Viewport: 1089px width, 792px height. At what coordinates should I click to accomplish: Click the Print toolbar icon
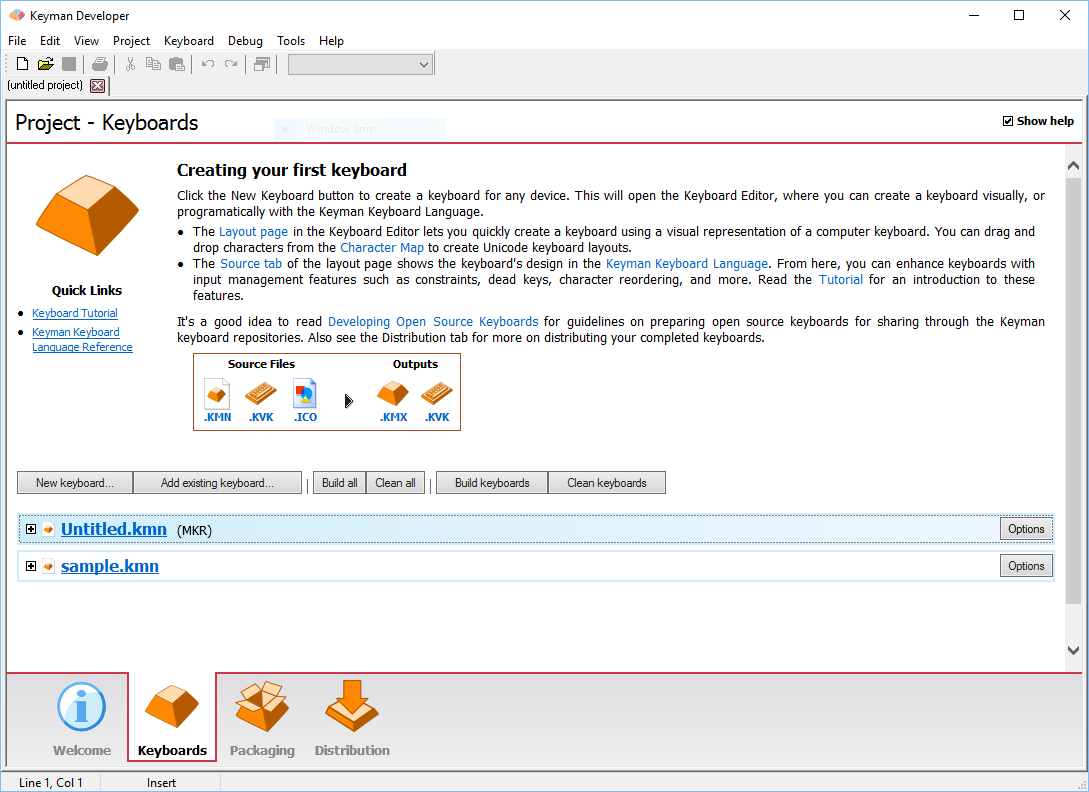(x=100, y=65)
